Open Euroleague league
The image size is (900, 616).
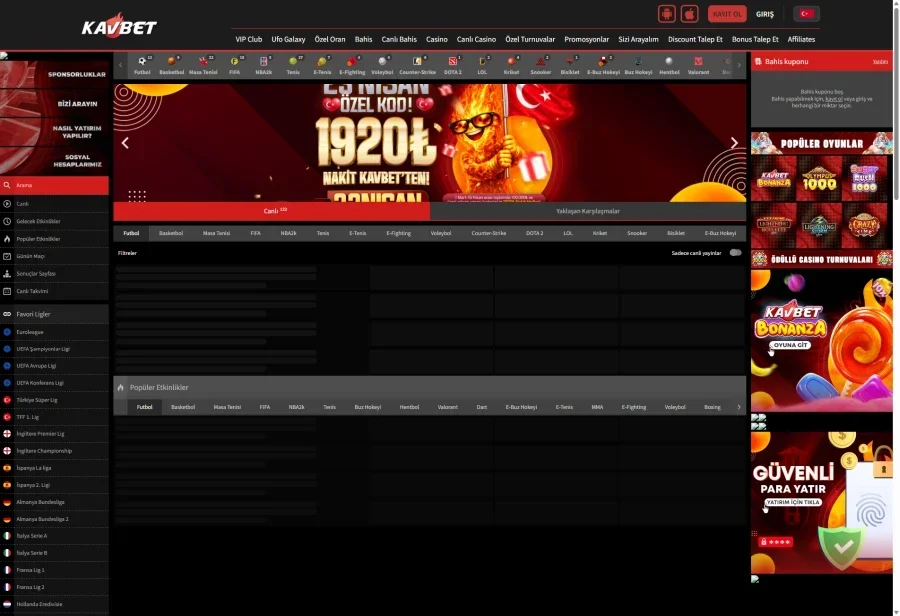[x=55, y=332]
